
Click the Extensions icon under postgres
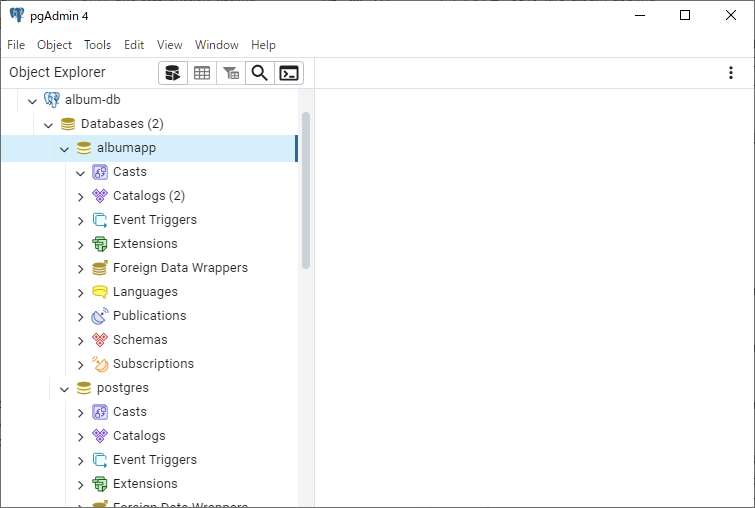coord(100,484)
